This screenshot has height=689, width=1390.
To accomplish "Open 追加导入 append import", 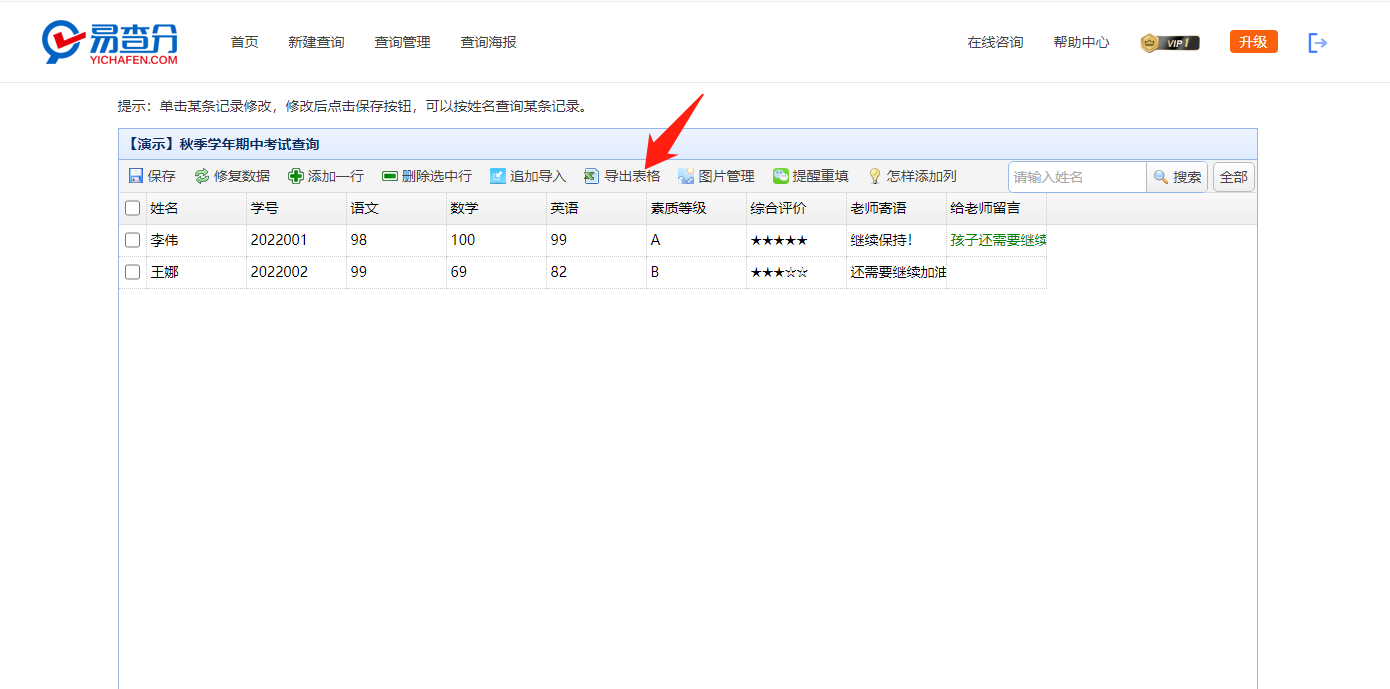I will (x=528, y=176).
